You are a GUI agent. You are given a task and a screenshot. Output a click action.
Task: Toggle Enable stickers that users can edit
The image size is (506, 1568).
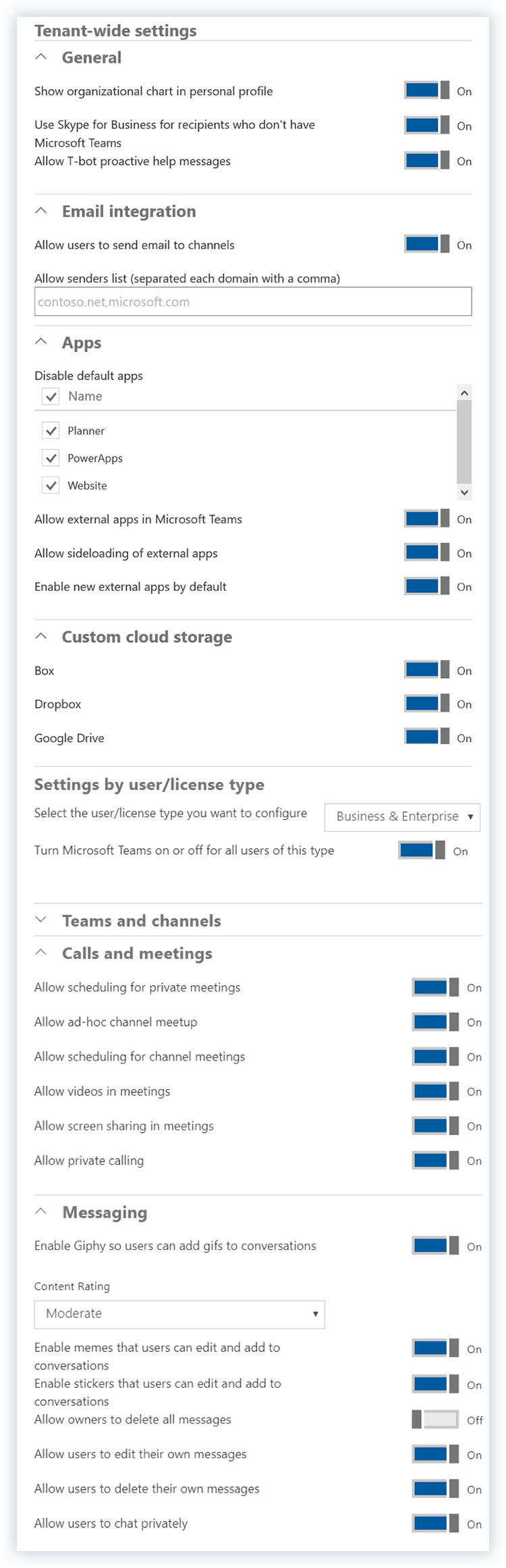click(x=436, y=1384)
